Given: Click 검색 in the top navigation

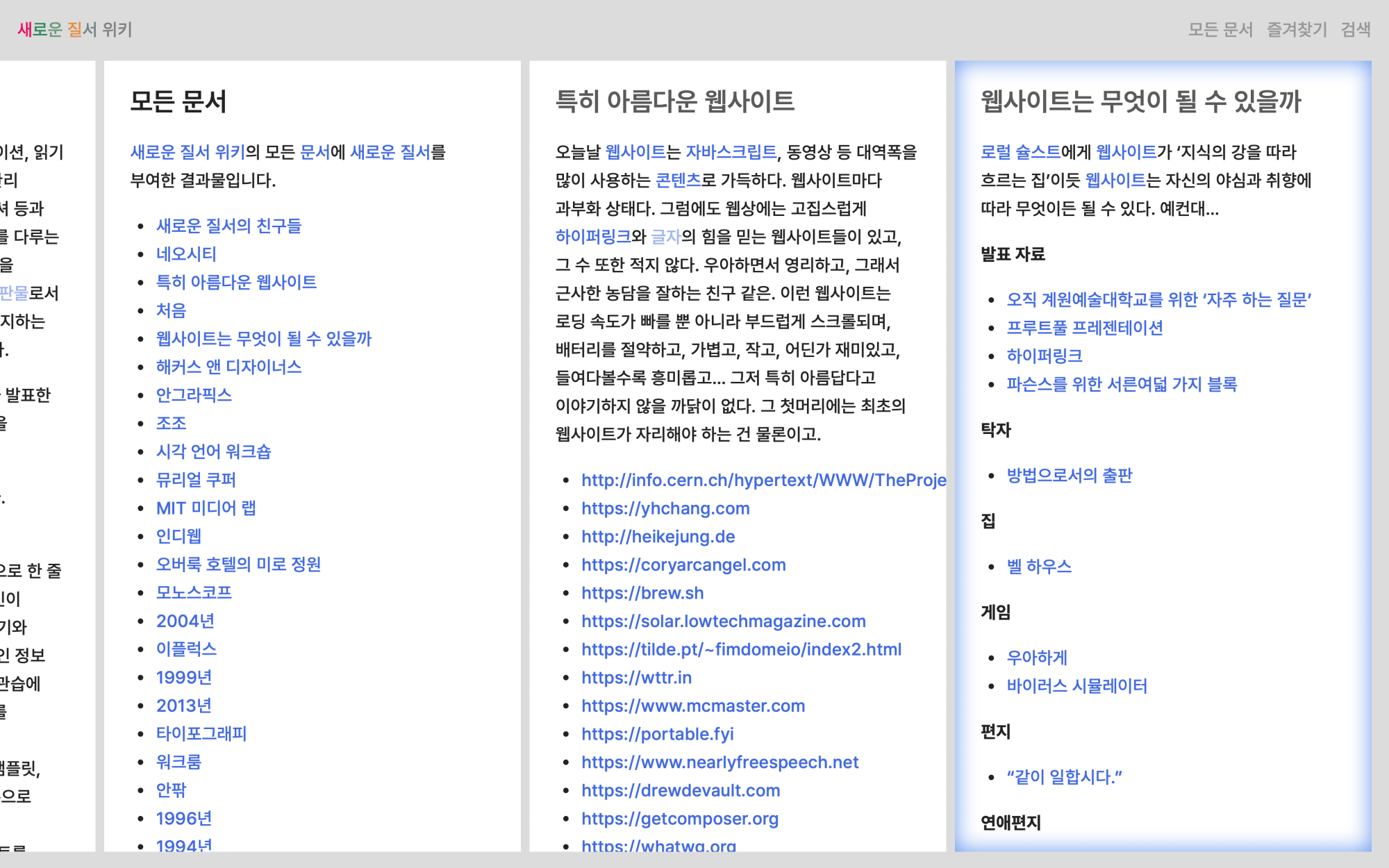Looking at the screenshot, I should 1355,29.
